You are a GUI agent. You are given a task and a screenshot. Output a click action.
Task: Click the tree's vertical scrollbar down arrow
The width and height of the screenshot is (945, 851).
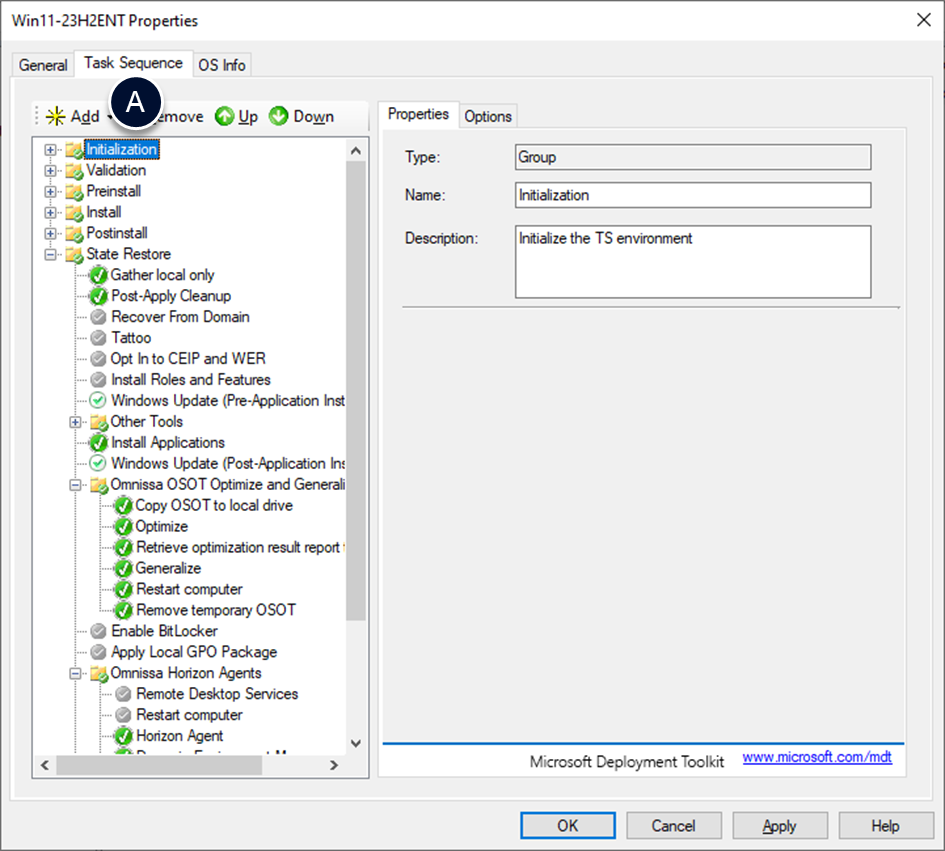point(356,743)
